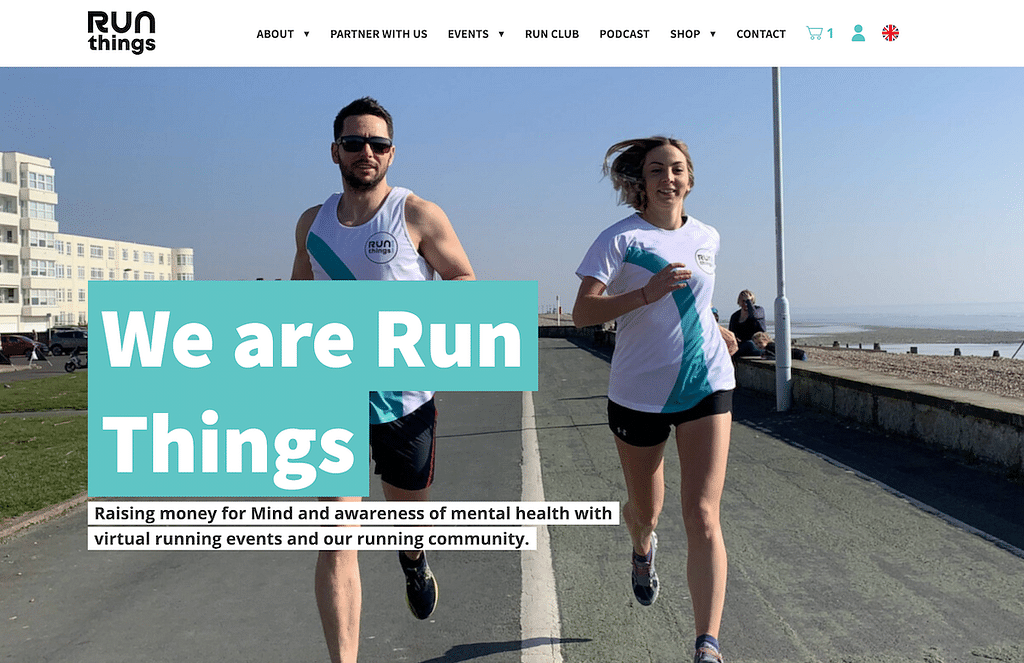Click the 'Raising money for Mind' tagline

pos(353,513)
